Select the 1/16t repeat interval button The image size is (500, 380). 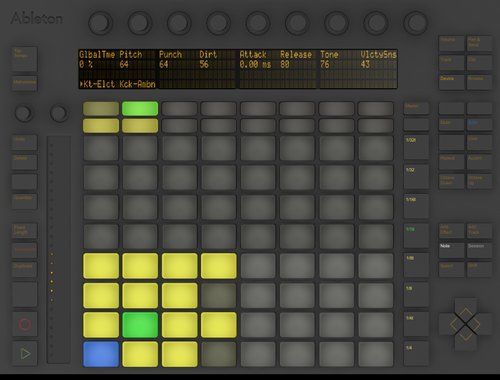(416, 207)
